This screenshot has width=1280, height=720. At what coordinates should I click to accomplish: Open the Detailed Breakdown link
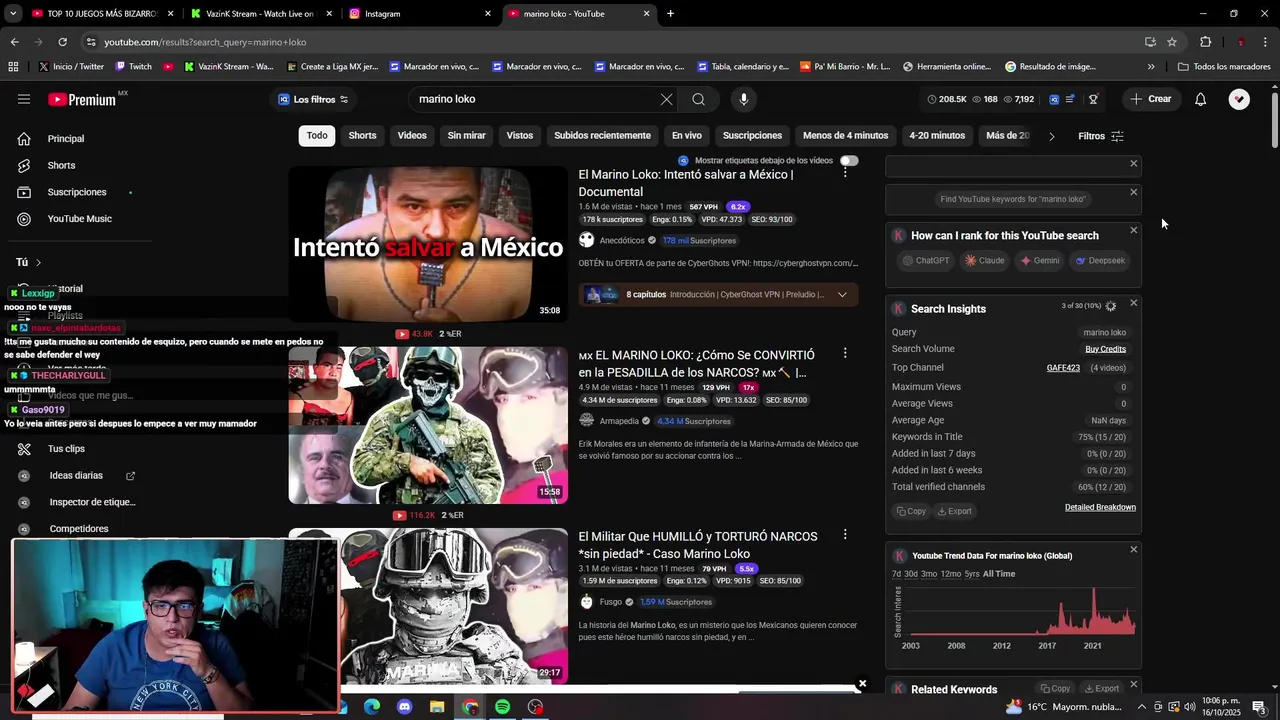(x=1100, y=507)
